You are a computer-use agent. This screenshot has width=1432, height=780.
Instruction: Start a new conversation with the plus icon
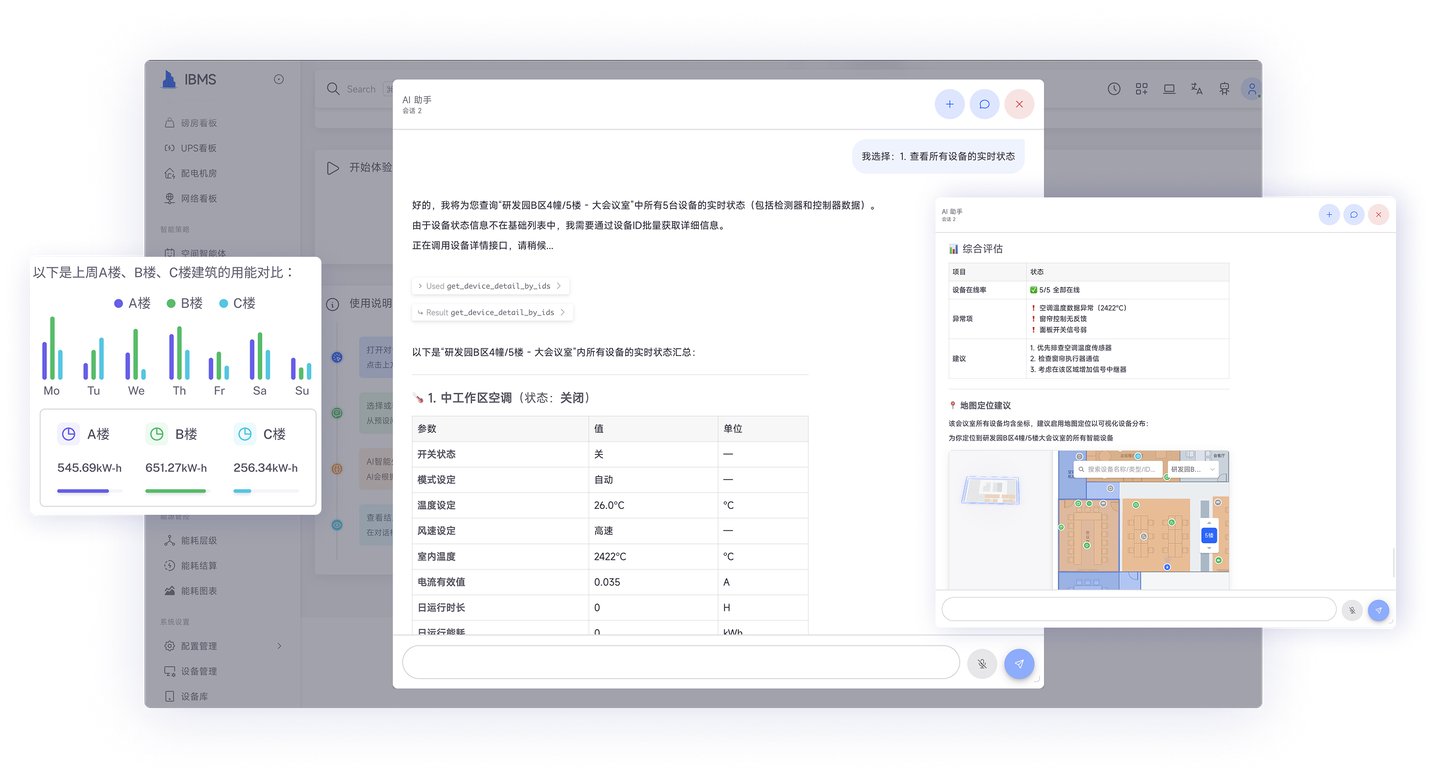click(949, 103)
